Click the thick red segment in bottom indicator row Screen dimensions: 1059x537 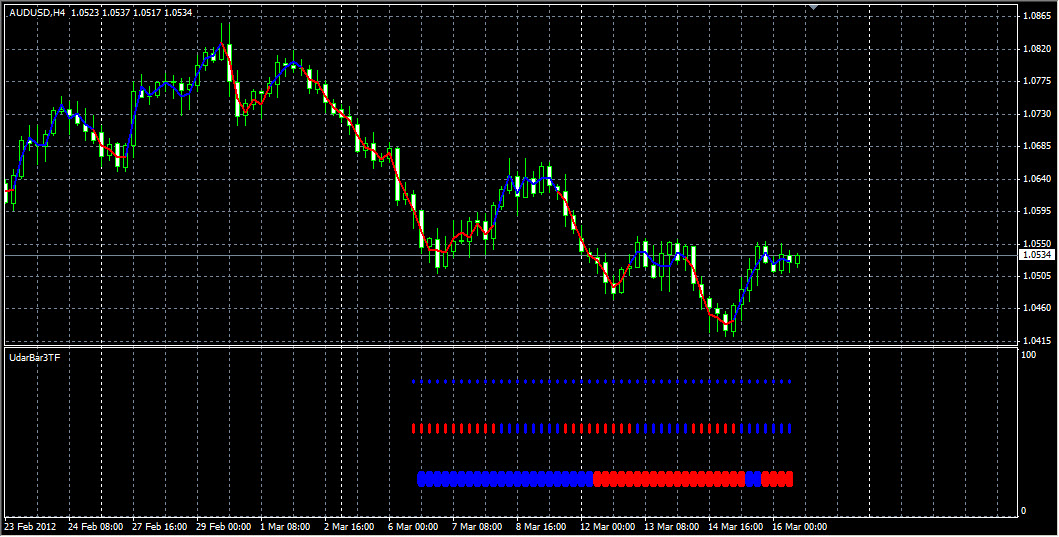click(668, 479)
